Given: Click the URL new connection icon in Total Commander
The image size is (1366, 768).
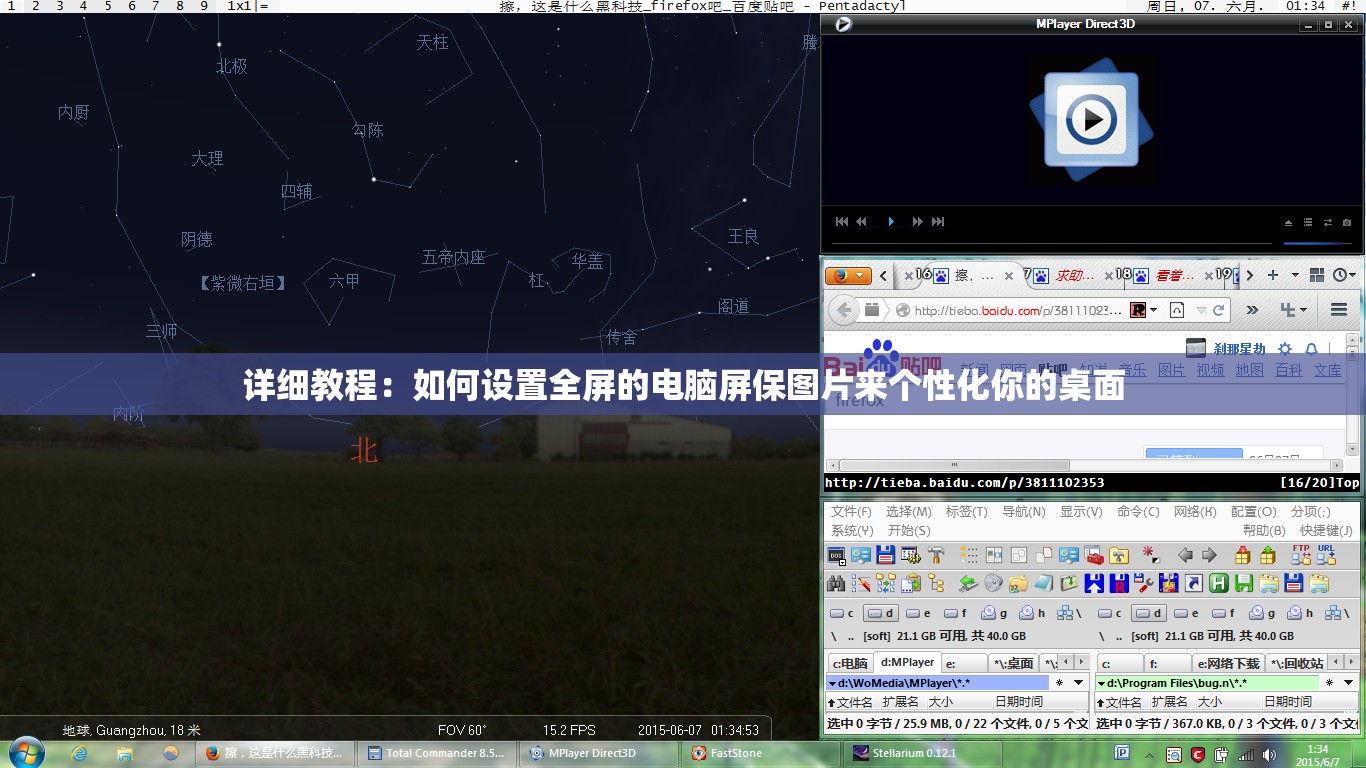Looking at the screenshot, I should pyautogui.click(x=1326, y=555).
